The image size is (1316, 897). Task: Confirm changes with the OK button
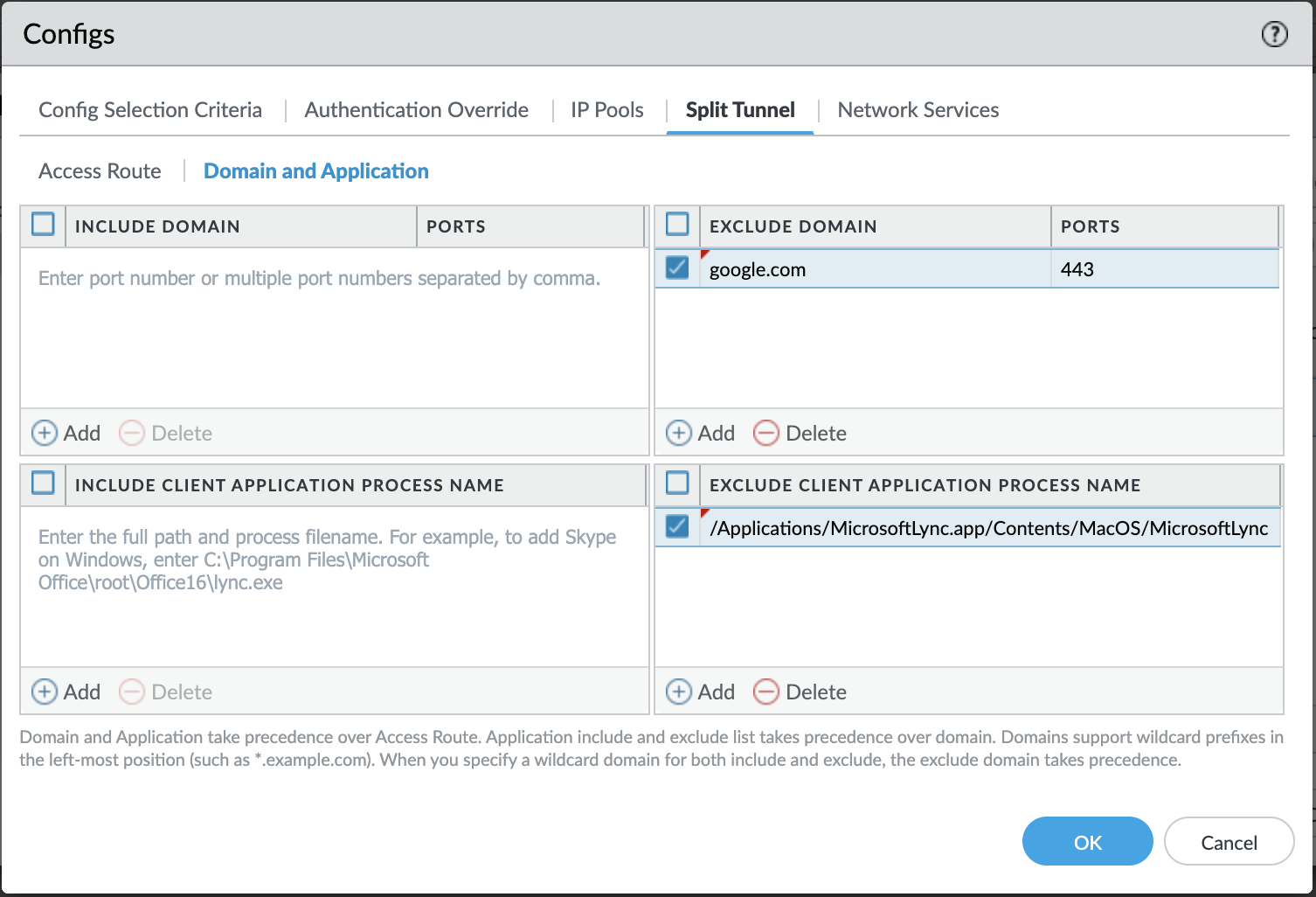1087,841
